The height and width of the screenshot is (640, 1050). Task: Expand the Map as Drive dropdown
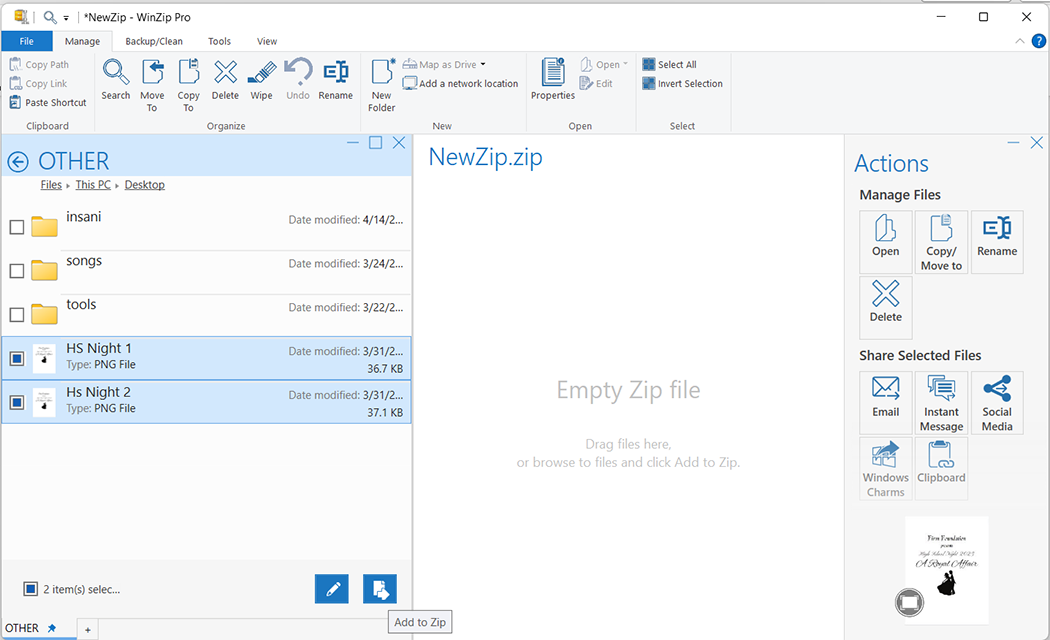(483, 65)
